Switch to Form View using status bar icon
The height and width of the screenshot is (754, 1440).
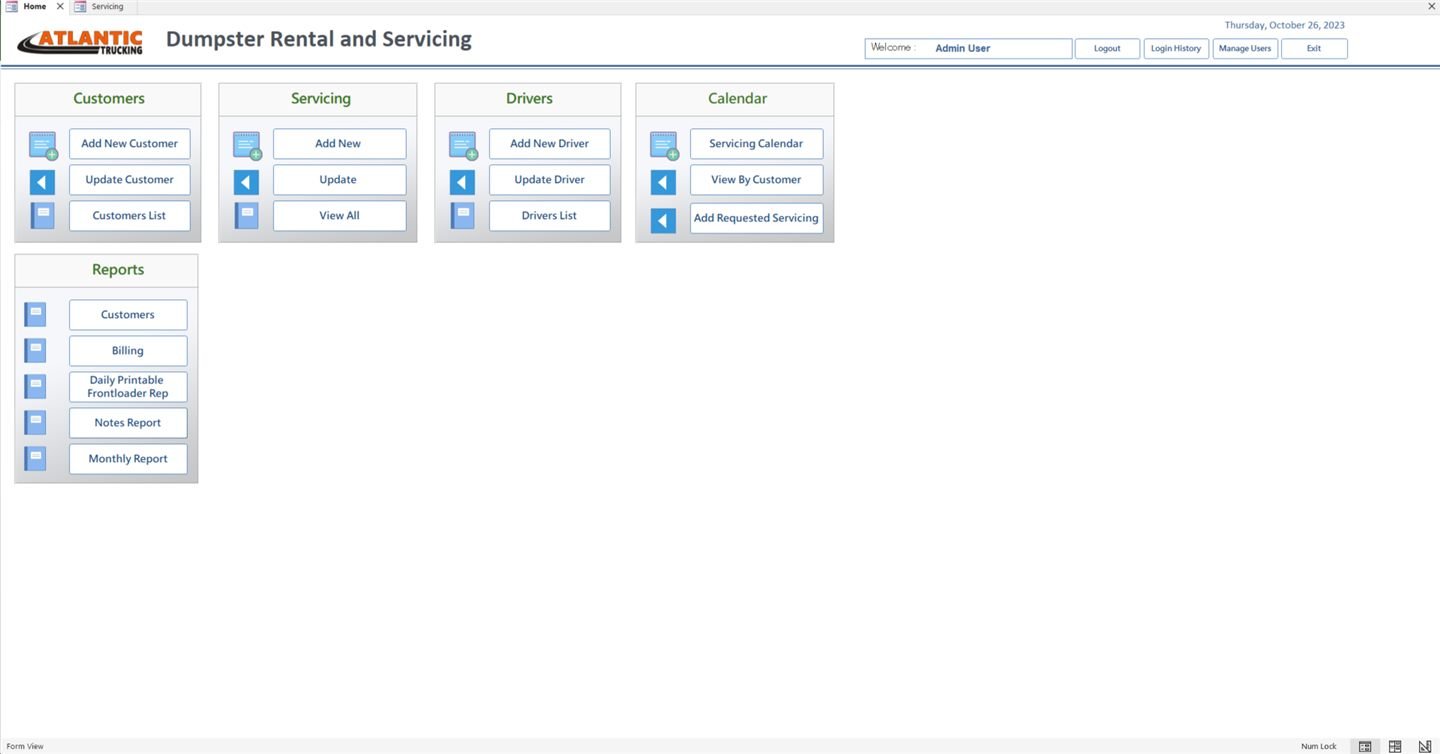(x=1364, y=746)
